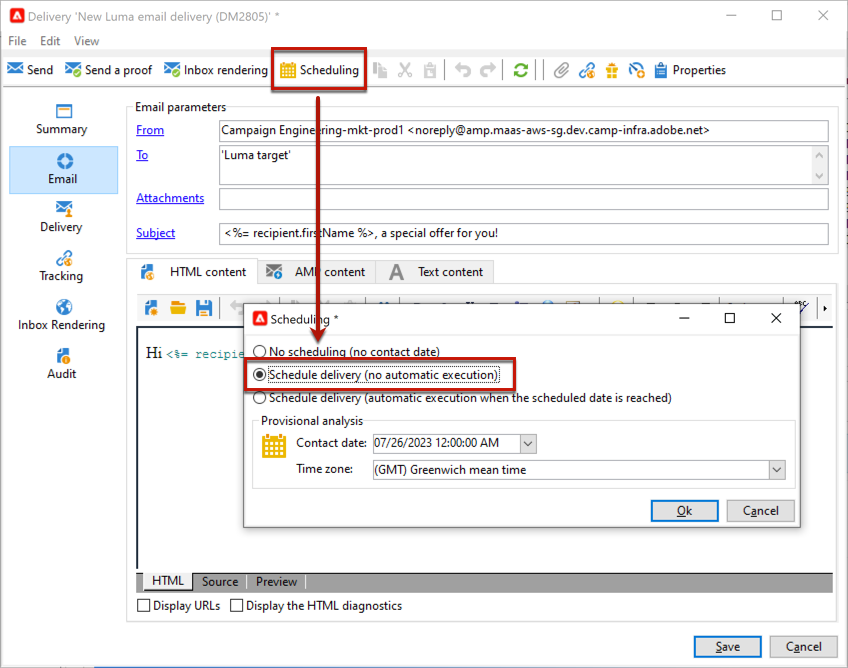The image size is (848, 668).
Task: Select the HTML bottom editor tab
Action: (167, 581)
